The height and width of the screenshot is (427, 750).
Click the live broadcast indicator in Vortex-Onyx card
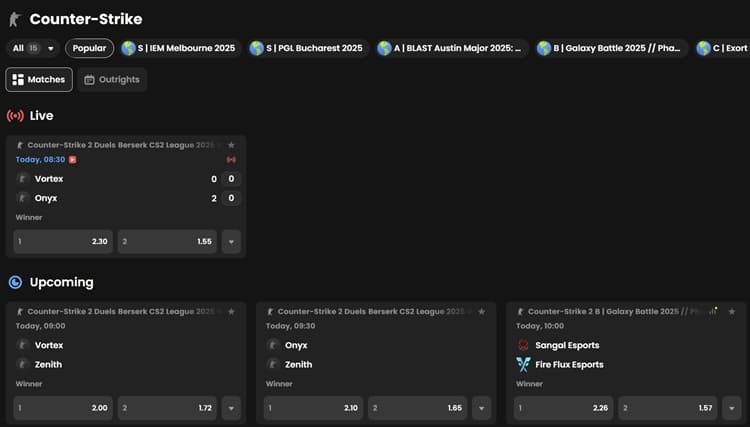click(x=232, y=160)
